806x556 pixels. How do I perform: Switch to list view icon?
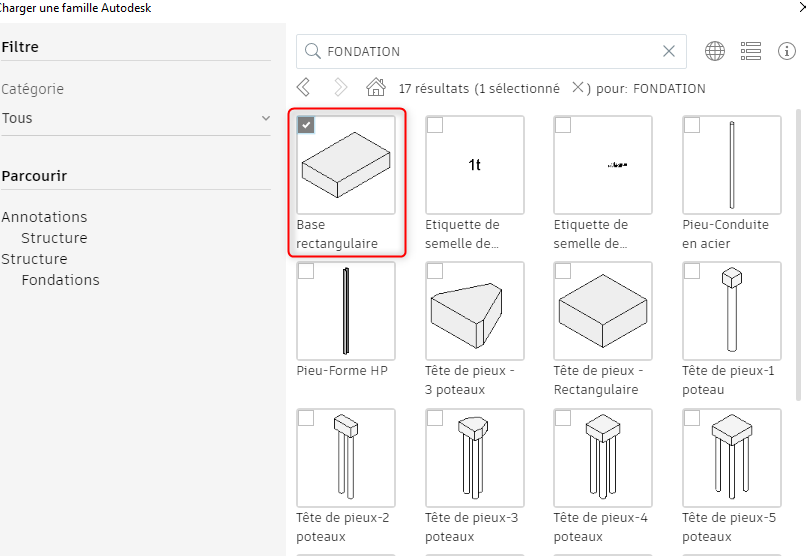point(750,51)
